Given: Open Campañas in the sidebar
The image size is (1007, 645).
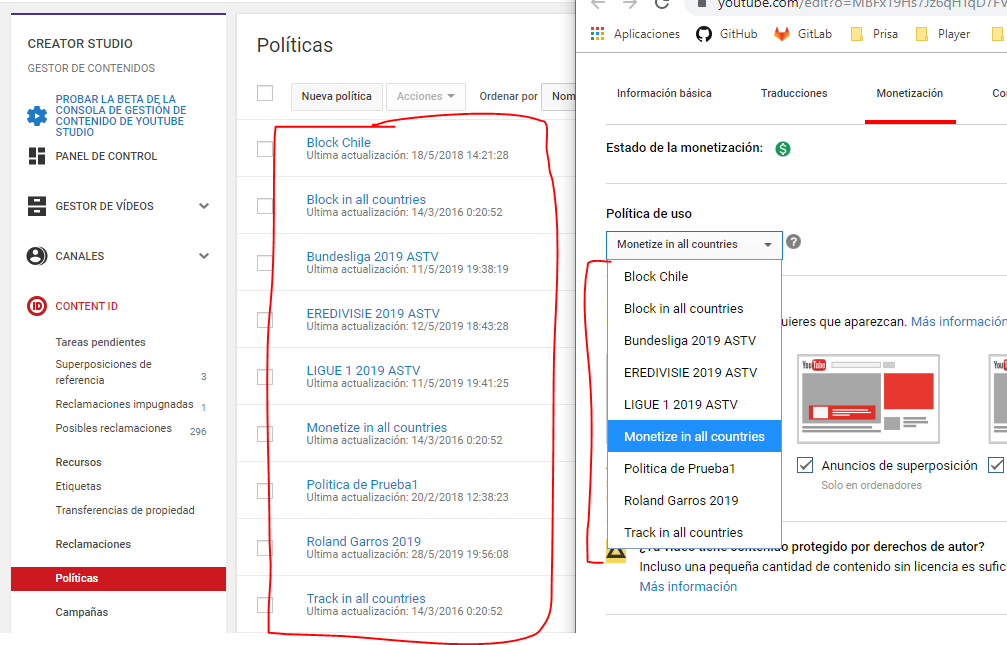Looking at the screenshot, I should click(x=82, y=612).
